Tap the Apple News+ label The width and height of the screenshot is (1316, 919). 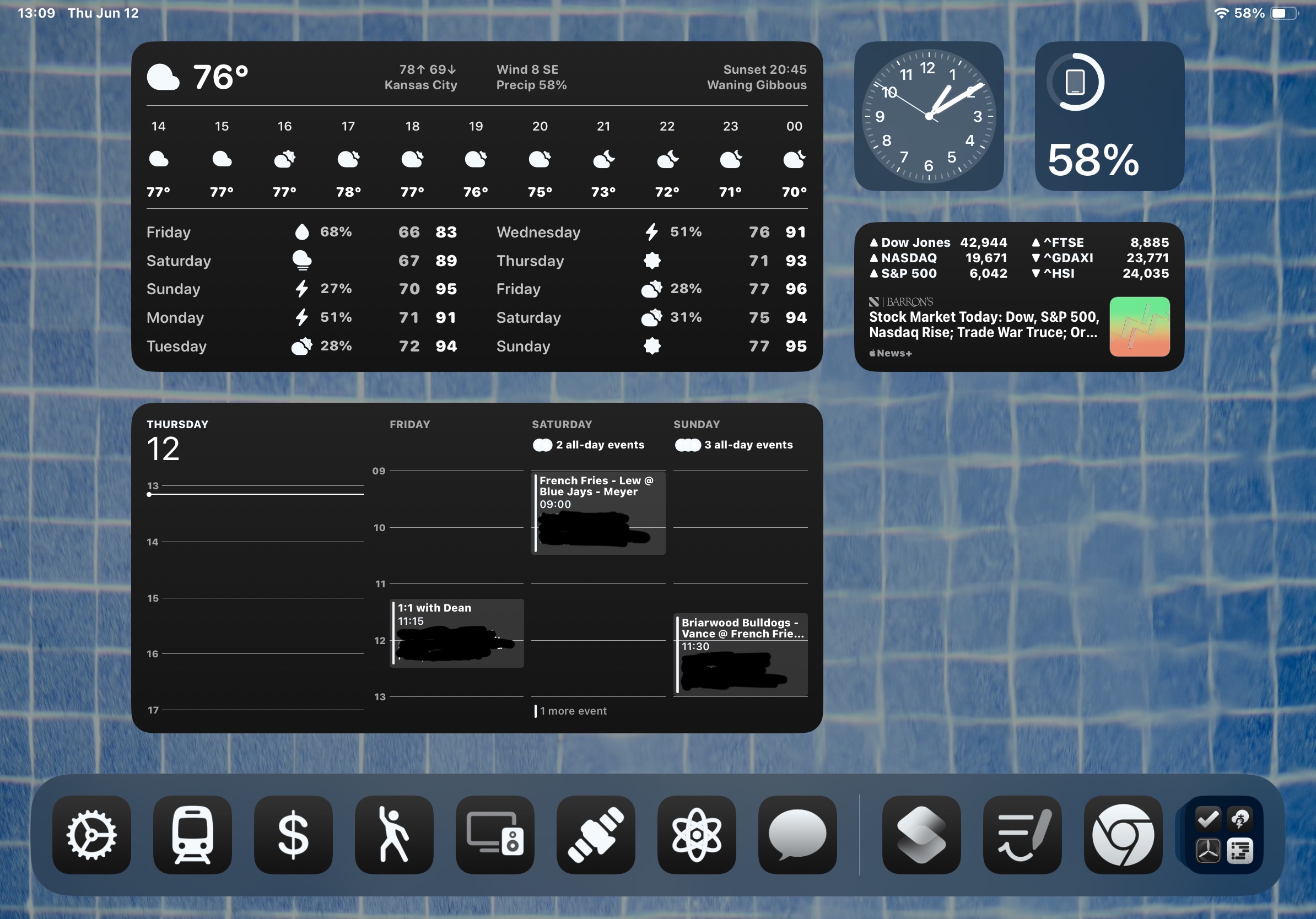890,353
